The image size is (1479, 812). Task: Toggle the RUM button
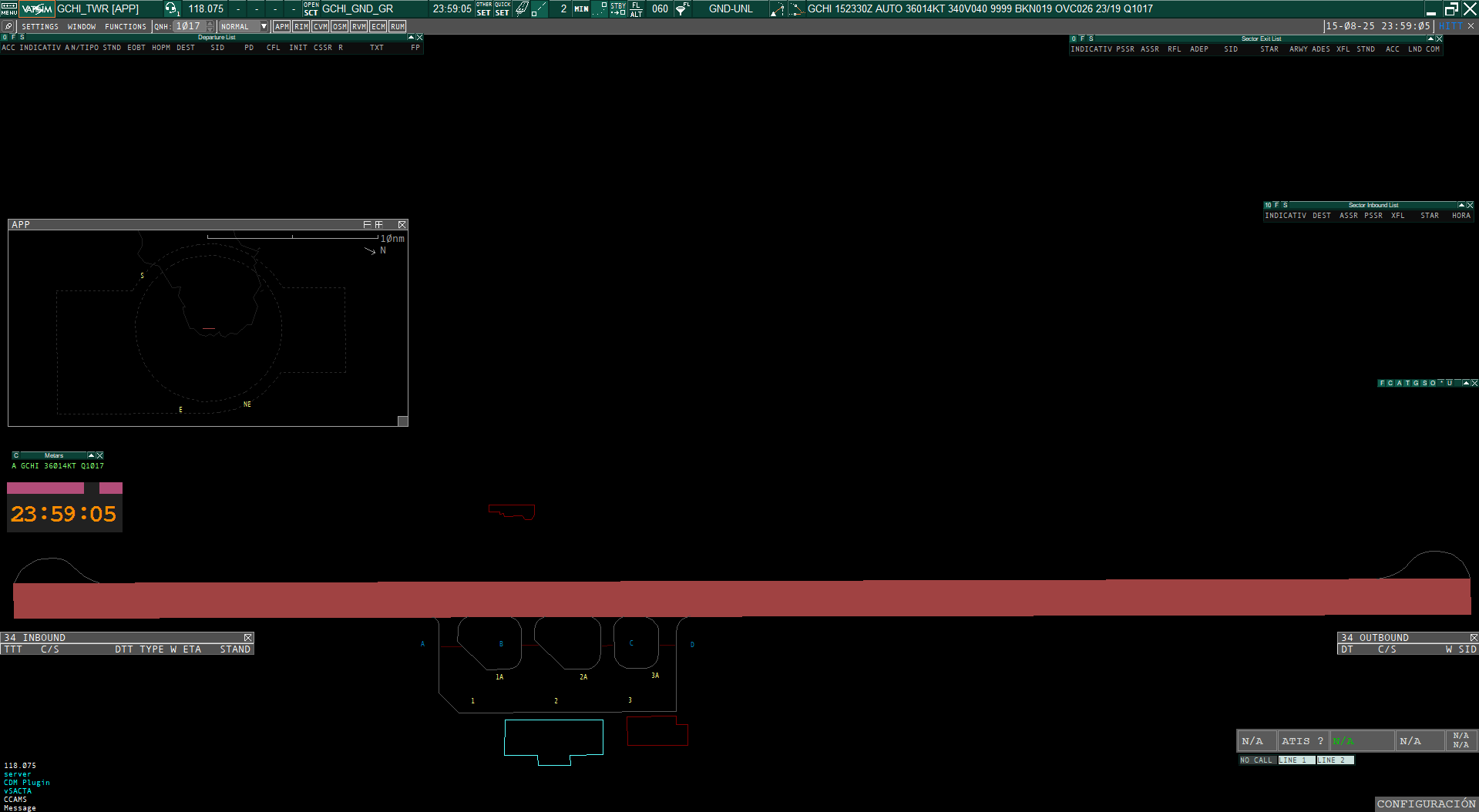(x=398, y=26)
